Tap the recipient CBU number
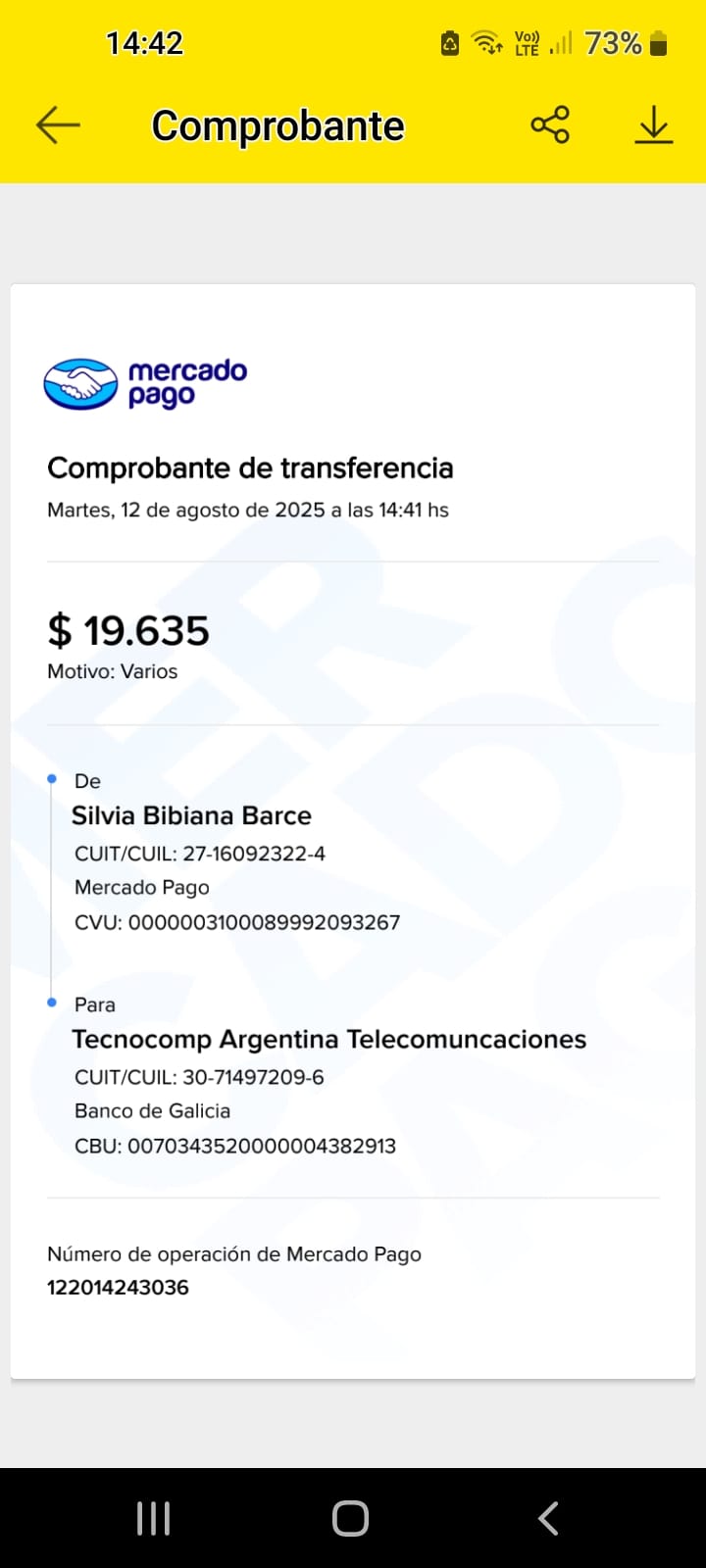The image size is (706, 1568). (261, 1146)
